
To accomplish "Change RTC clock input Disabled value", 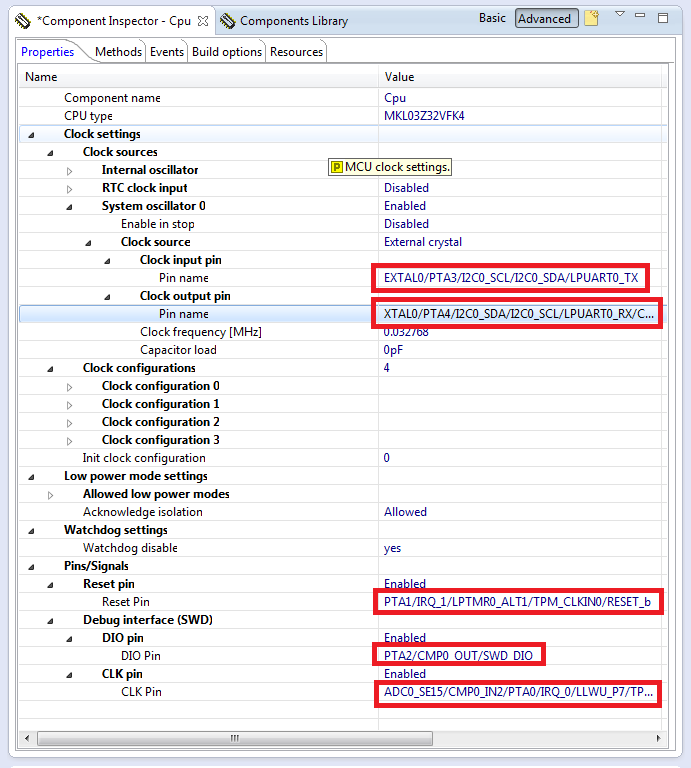I will [406, 188].
